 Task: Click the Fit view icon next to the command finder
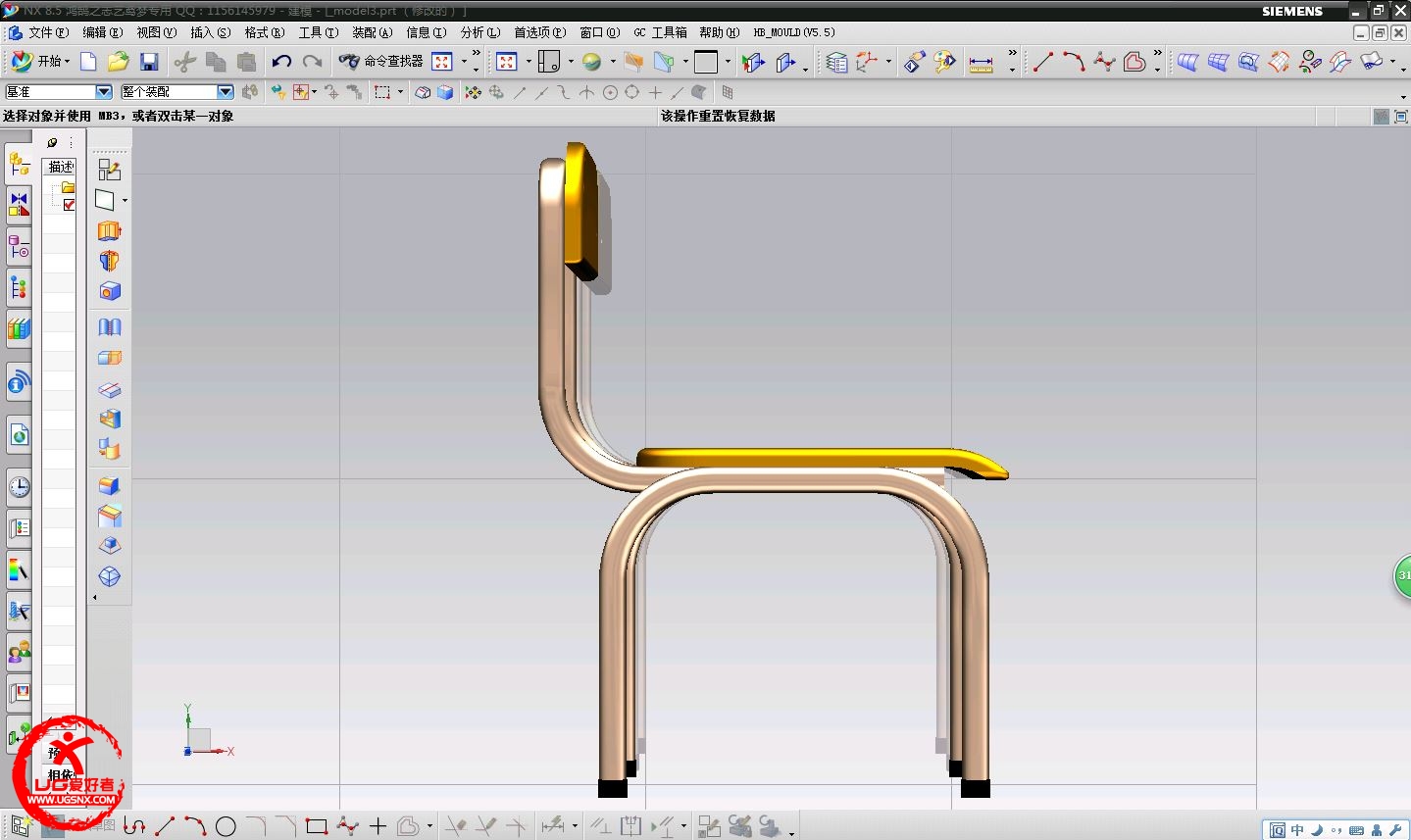pos(442,62)
